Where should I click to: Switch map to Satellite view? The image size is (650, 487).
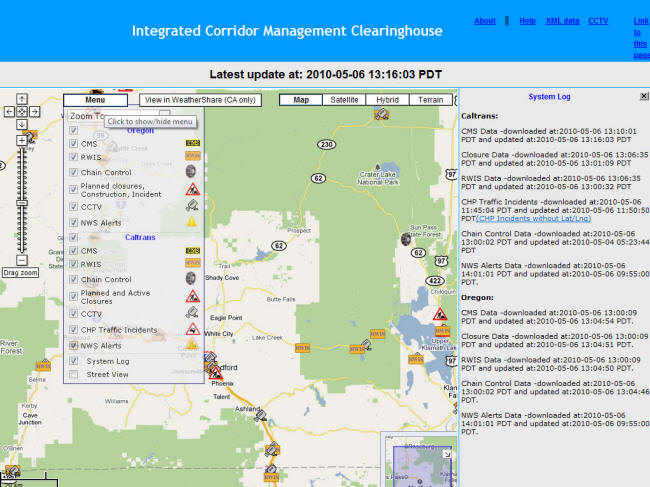345,100
